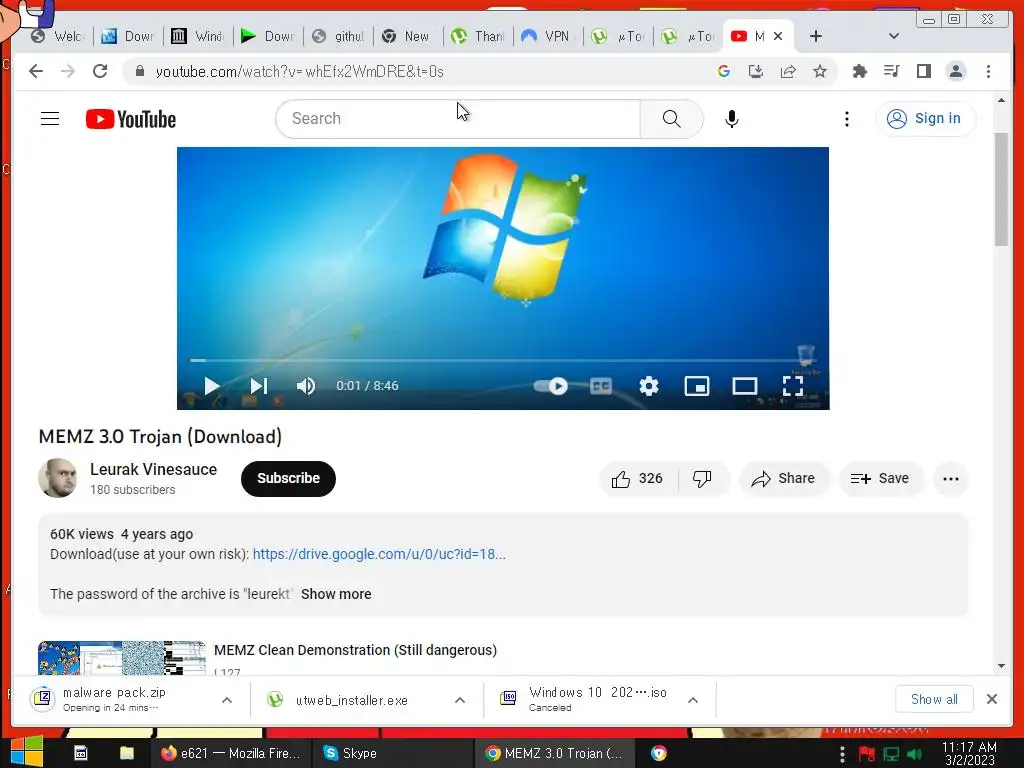Open the YouTube hamburger guide menu
The height and width of the screenshot is (768, 1024).
(50, 119)
